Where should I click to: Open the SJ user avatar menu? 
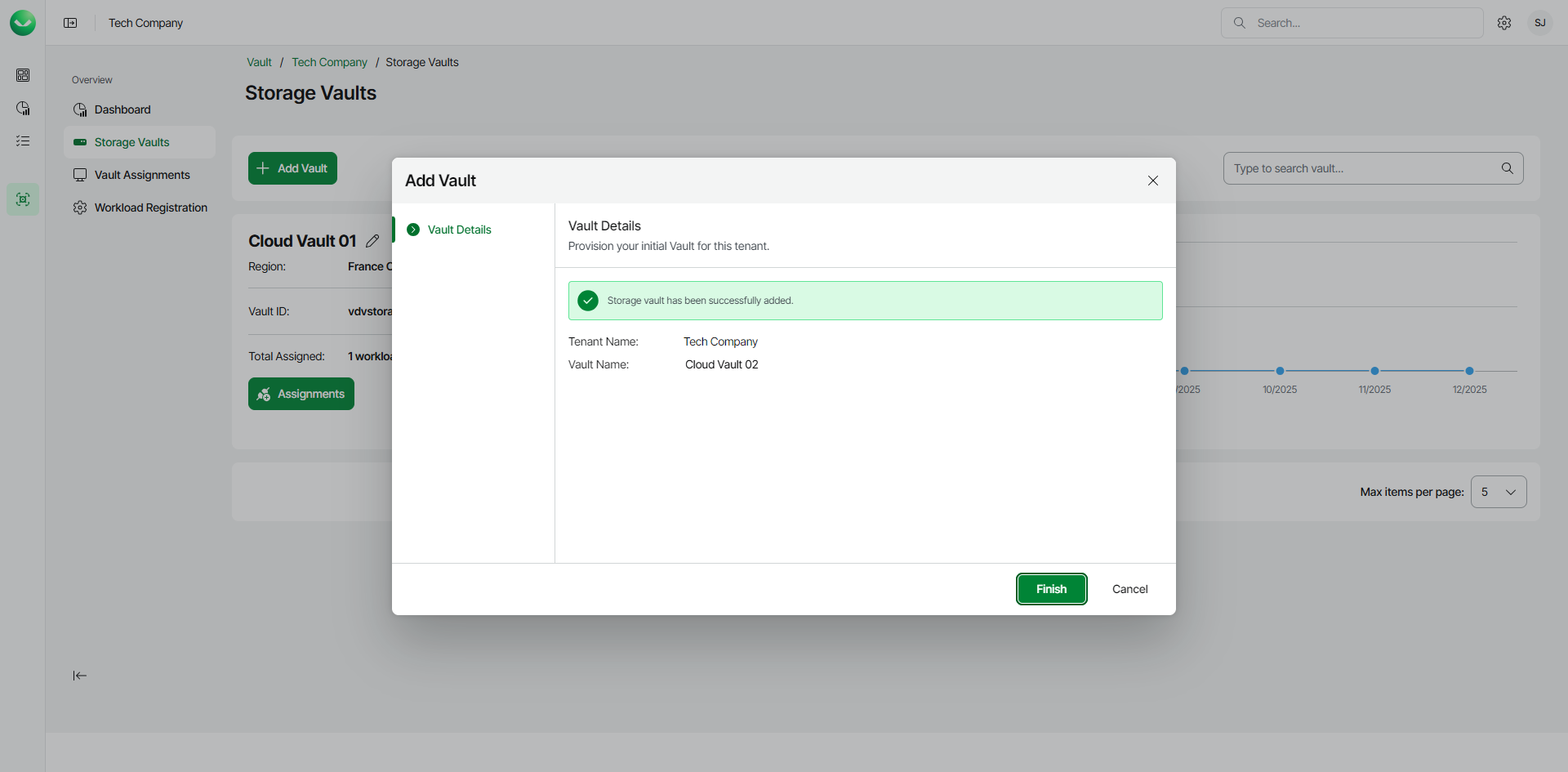tap(1539, 23)
